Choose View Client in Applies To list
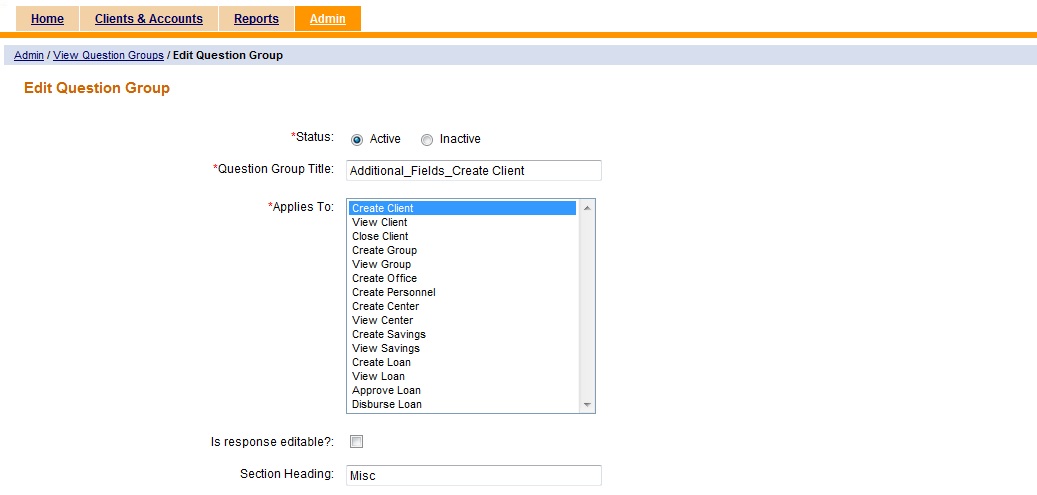This screenshot has width=1037, height=495. (380, 222)
